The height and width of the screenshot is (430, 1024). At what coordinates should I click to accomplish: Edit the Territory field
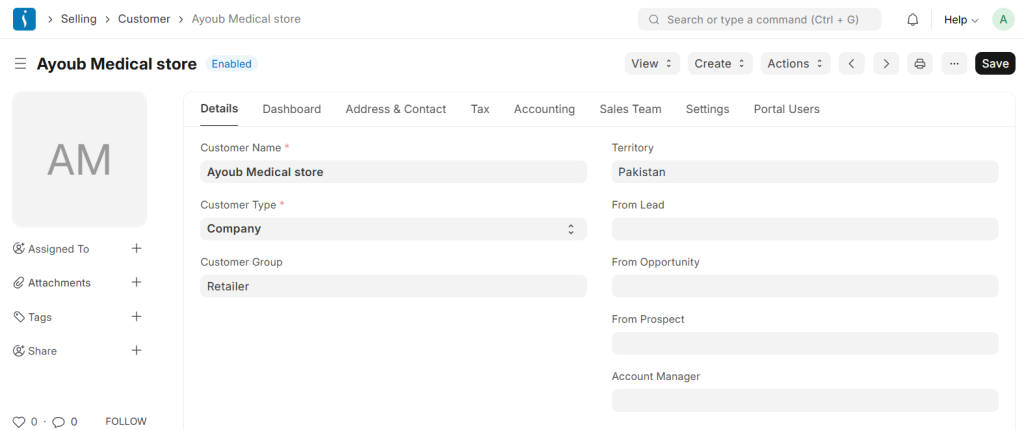click(805, 172)
